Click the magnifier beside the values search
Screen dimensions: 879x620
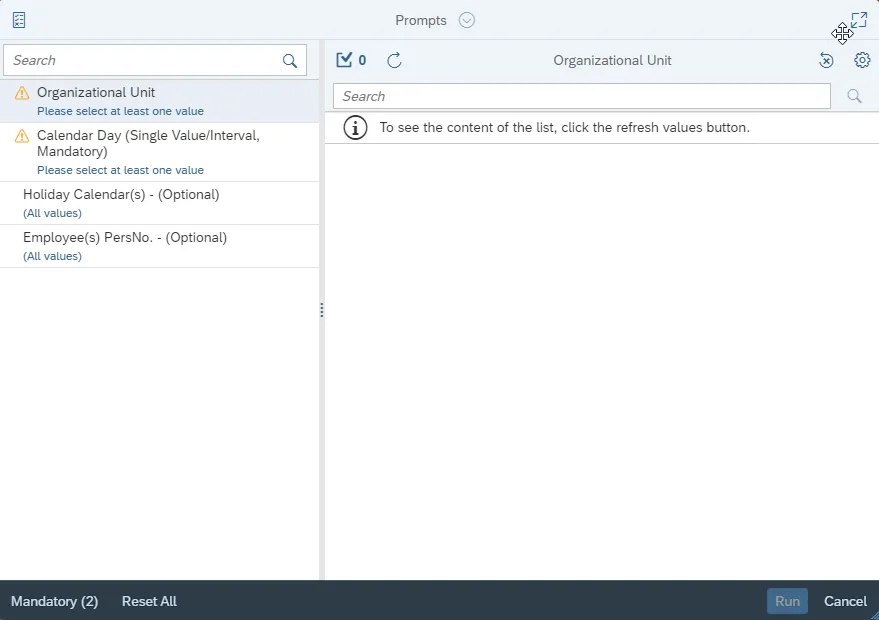854,97
